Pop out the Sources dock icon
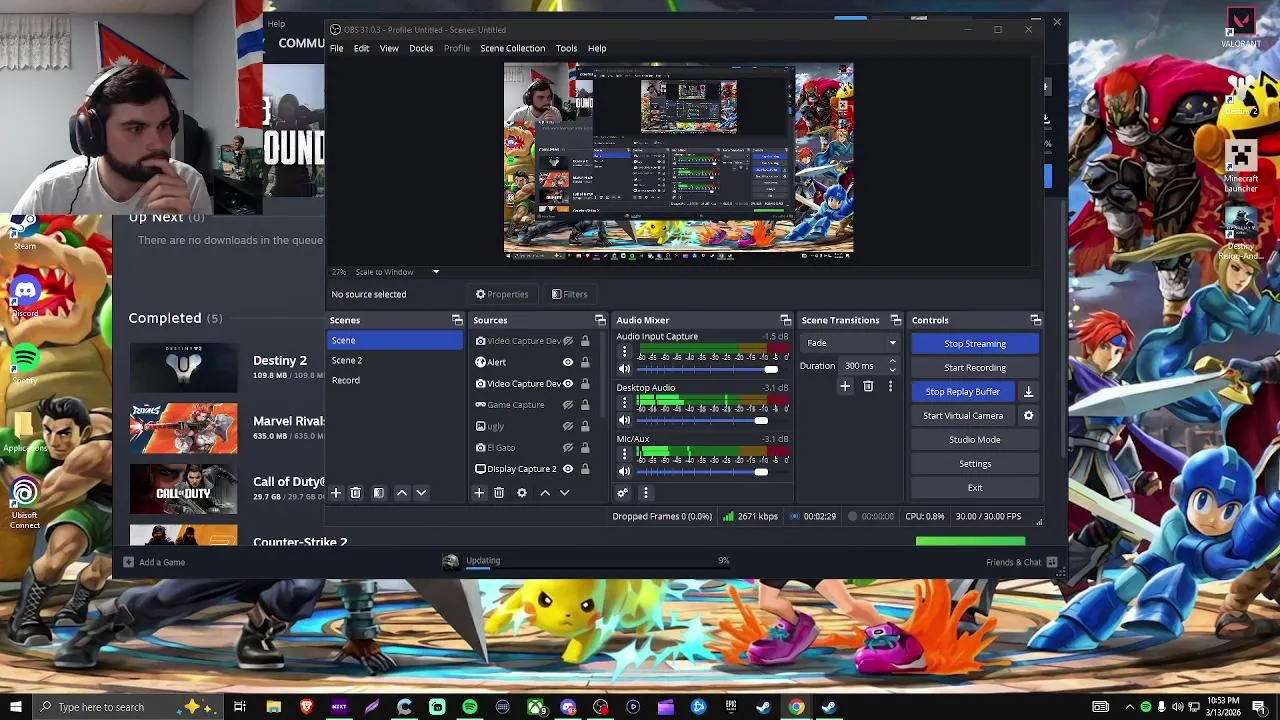The height and width of the screenshot is (720, 1280). click(x=600, y=320)
